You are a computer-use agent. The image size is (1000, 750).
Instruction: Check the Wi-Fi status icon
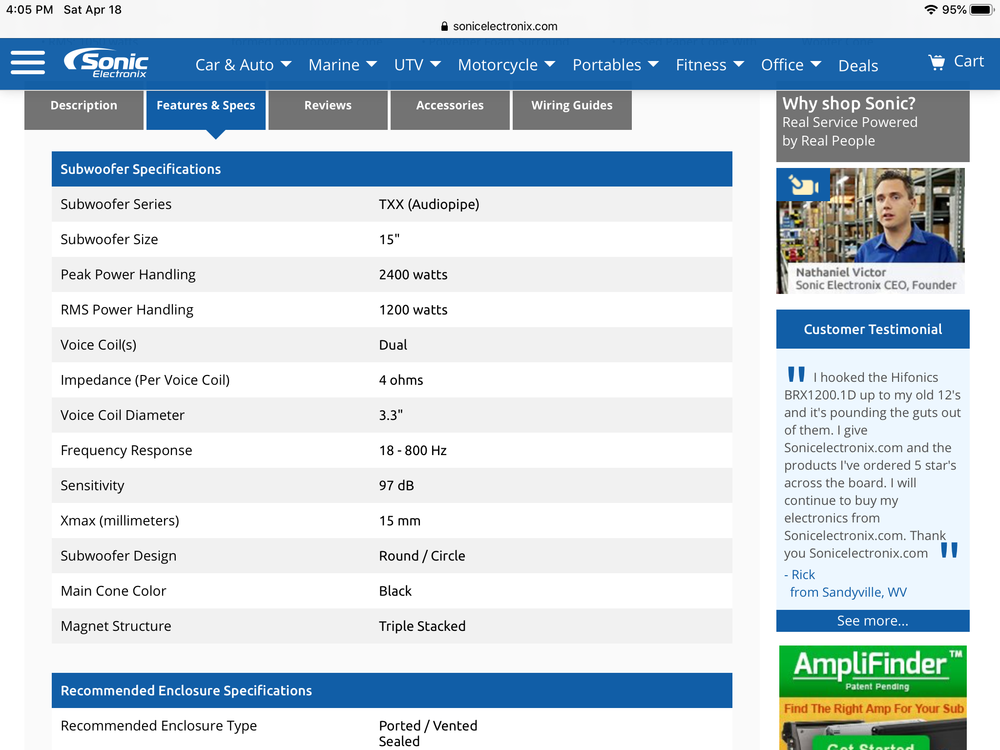tap(930, 10)
